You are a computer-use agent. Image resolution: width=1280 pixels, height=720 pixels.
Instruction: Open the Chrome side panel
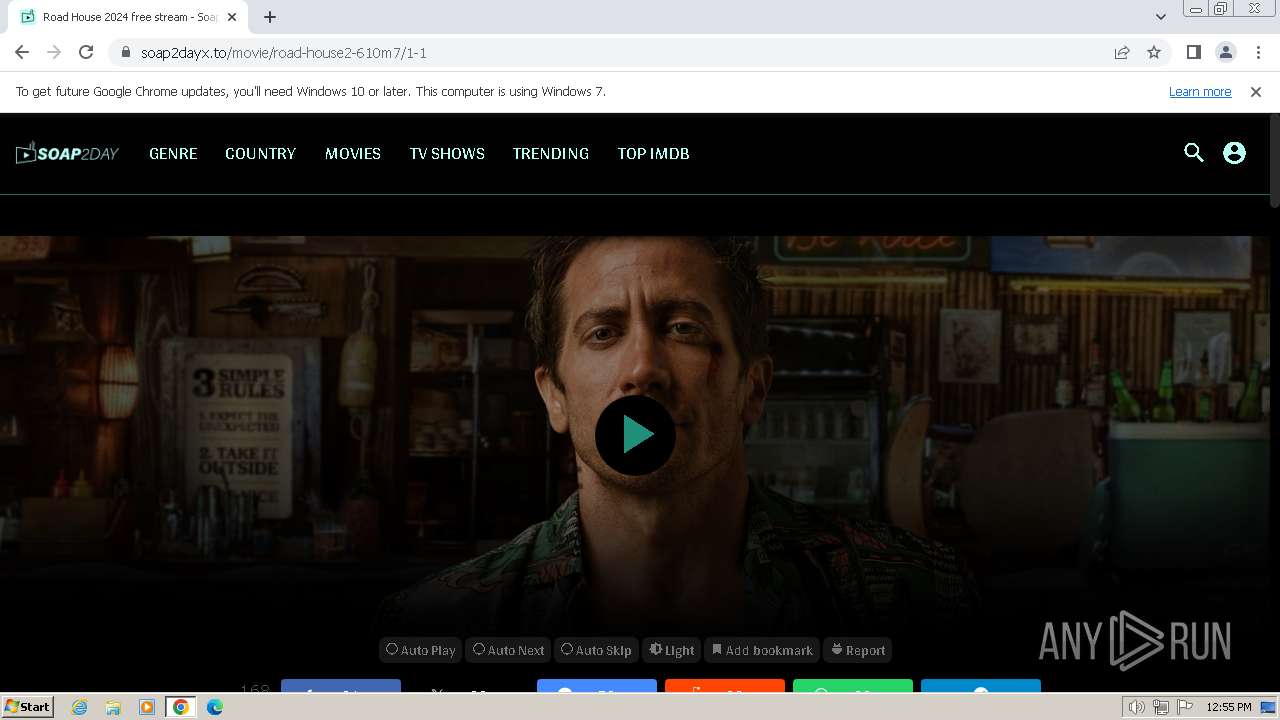[x=1193, y=52]
